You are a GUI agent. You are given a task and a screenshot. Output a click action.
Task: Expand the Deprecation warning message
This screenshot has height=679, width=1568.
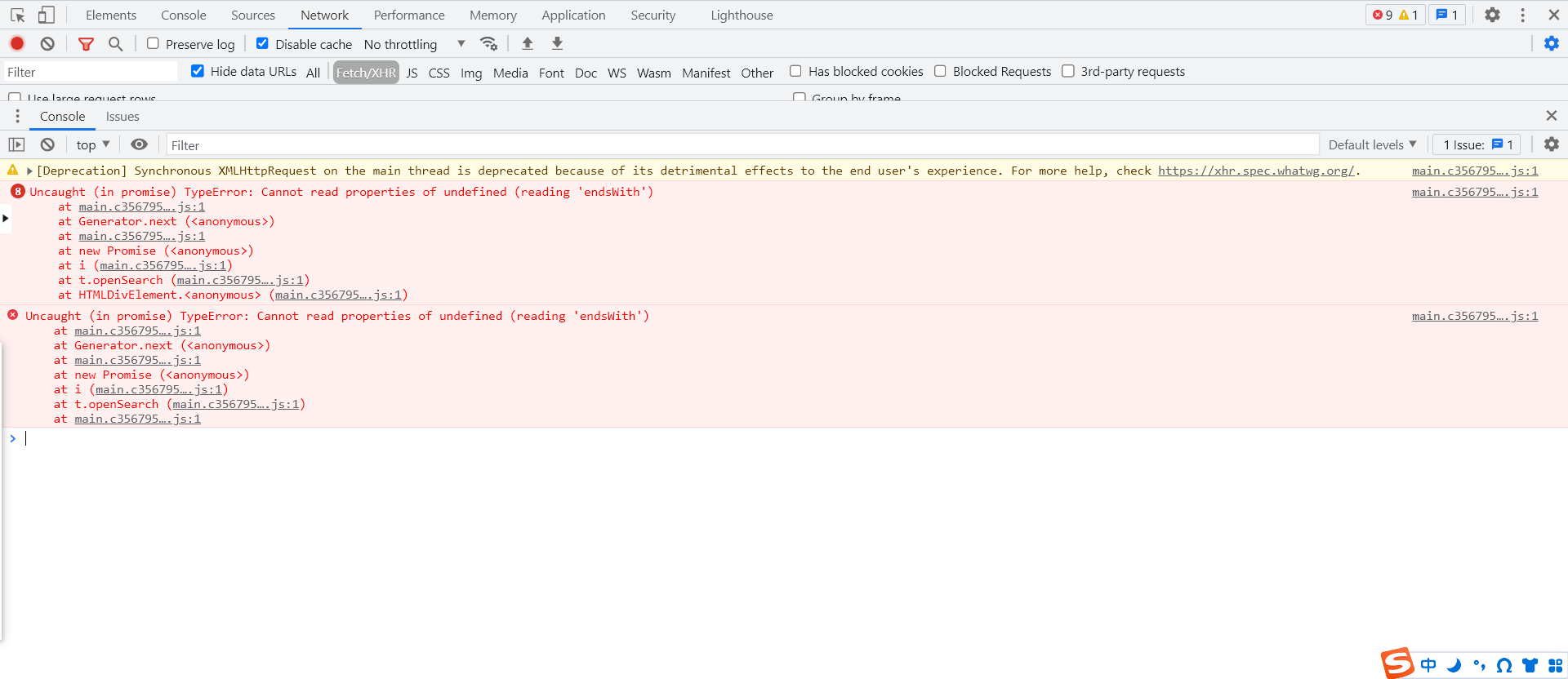pos(29,171)
